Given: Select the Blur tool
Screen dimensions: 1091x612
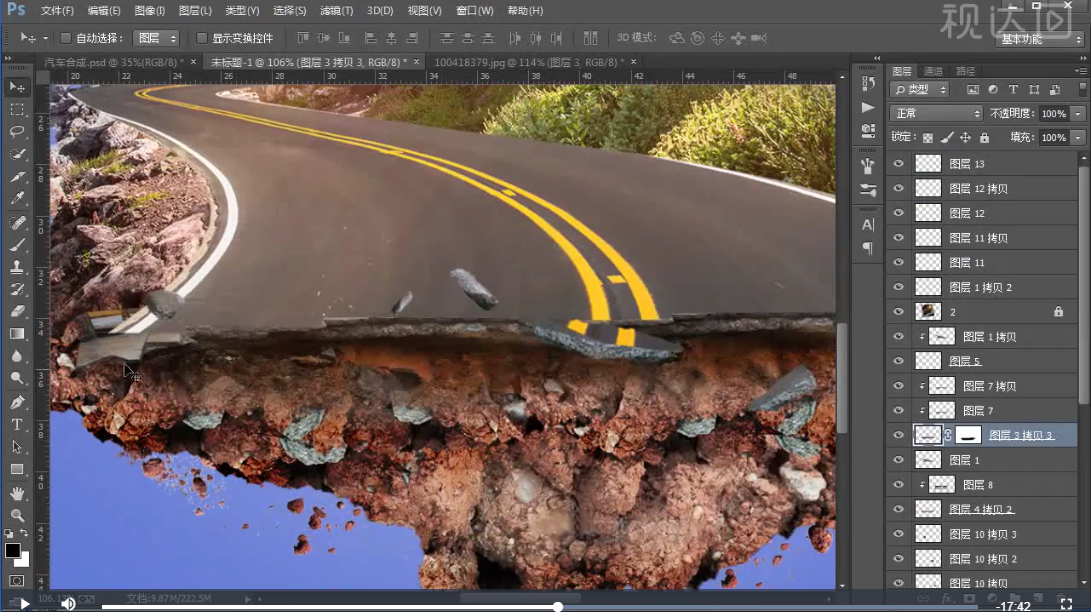Looking at the screenshot, I should tap(17, 356).
